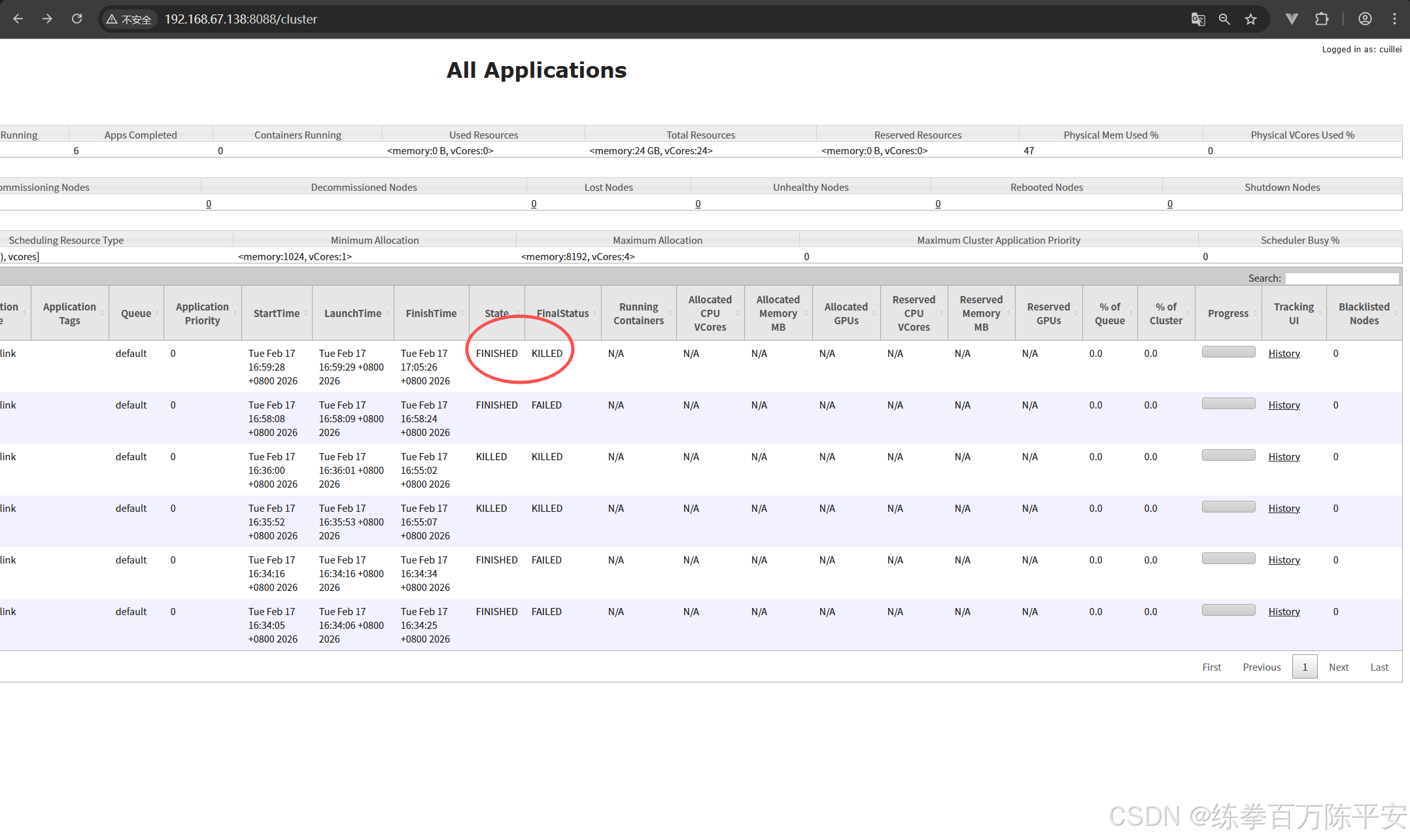Screen dimensions: 1410x840
Task: Click the browser forward arrow
Action: (47, 19)
